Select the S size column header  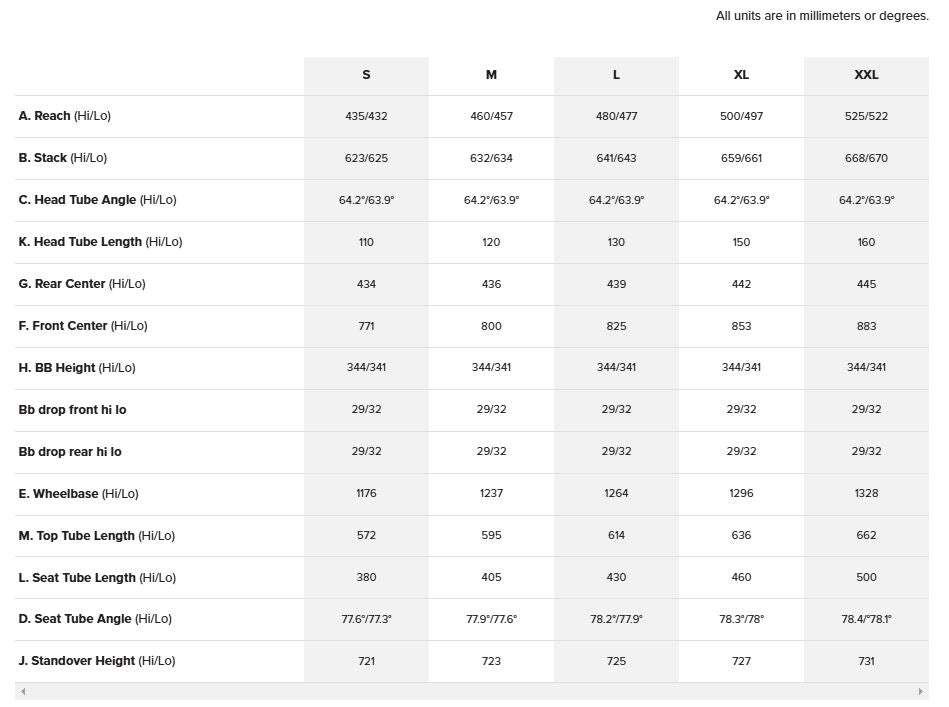(366, 75)
